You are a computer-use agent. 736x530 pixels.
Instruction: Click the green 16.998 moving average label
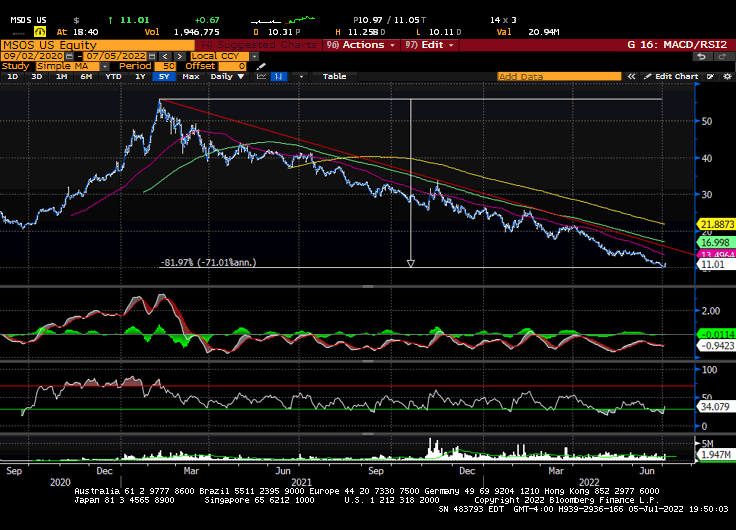717,243
